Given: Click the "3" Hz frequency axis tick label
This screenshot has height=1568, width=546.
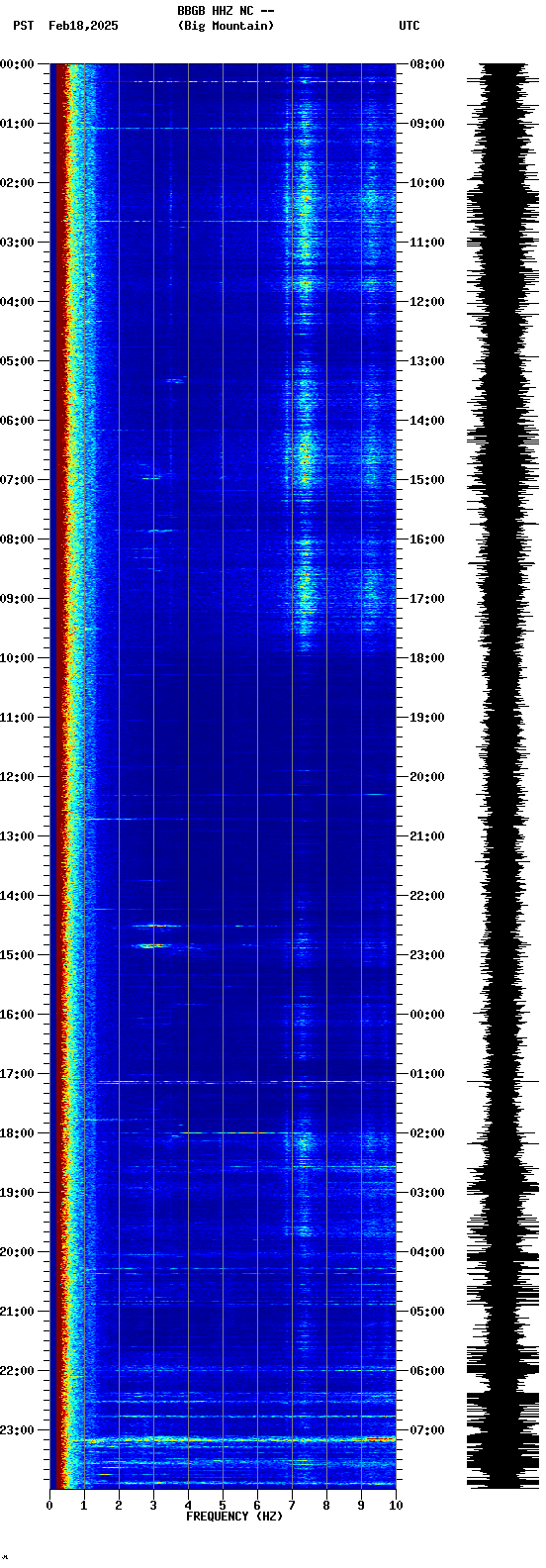Looking at the screenshot, I should click(x=153, y=1506).
